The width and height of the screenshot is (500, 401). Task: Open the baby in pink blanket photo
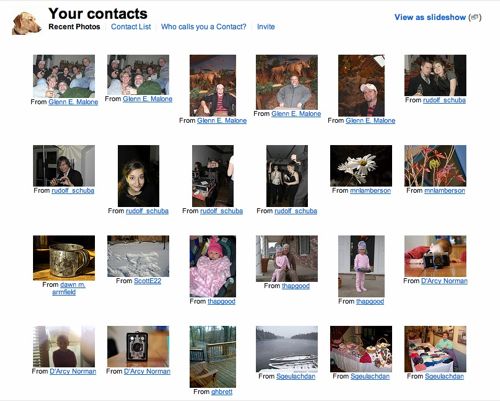[x=213, y=266]
